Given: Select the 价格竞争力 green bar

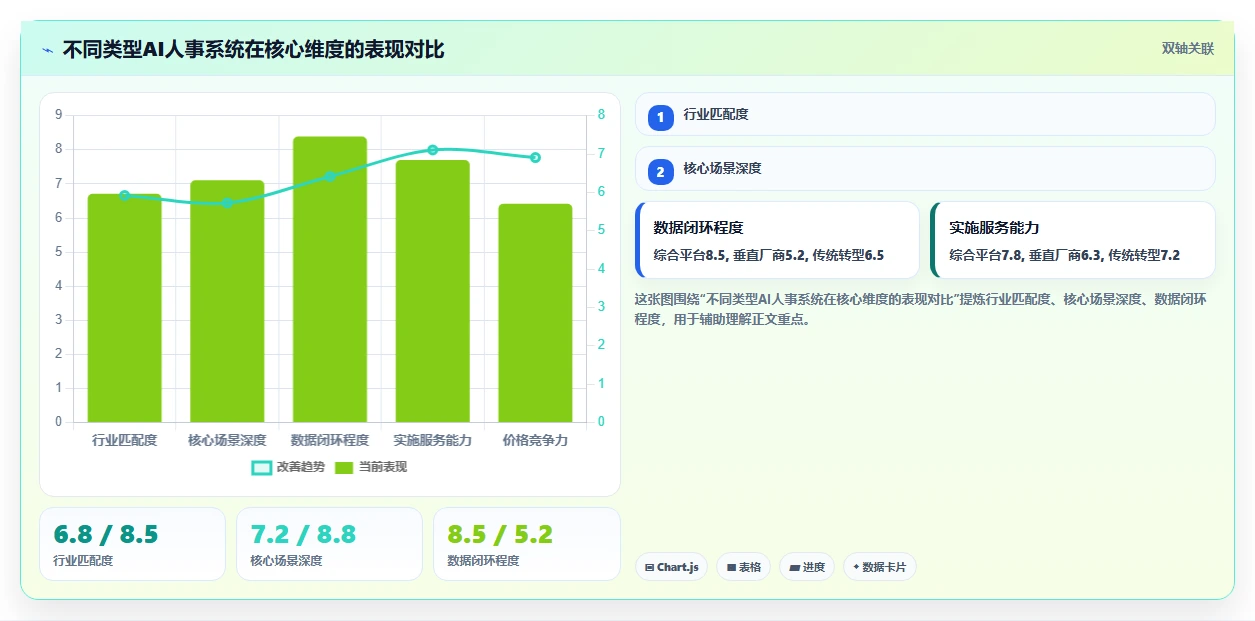Looking at the screenshot, I should [x=535, y=313].
